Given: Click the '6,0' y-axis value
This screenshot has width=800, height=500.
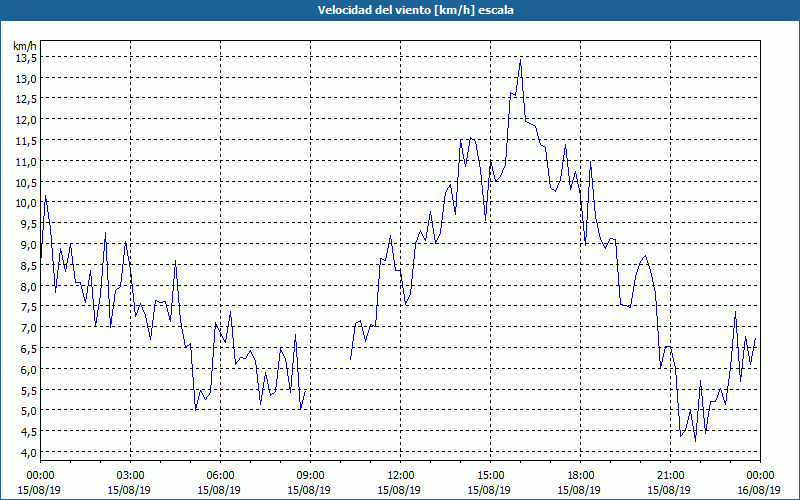Looking at the screenshot, I should 29,369.
